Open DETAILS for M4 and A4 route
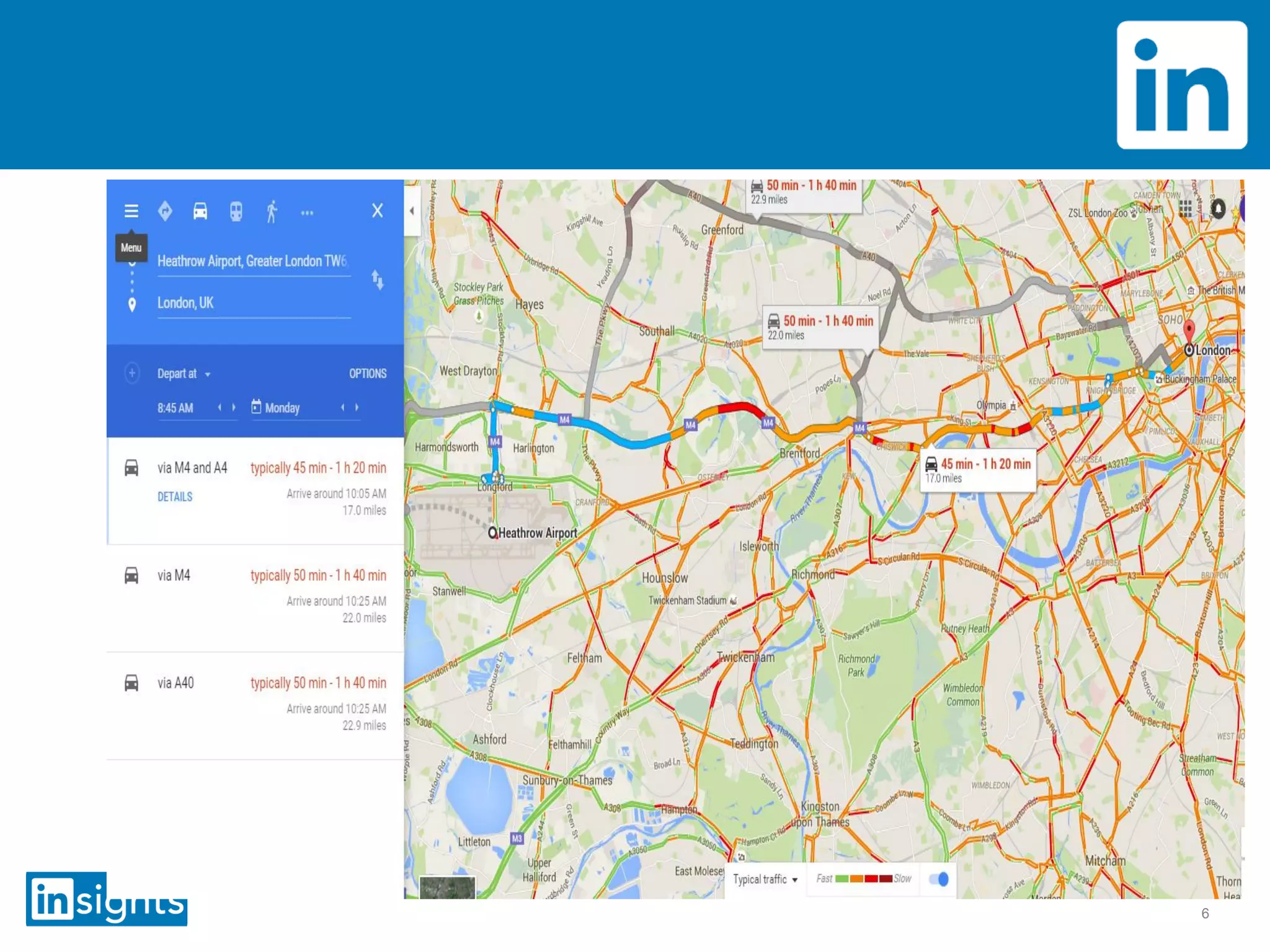 pos(175,497)
